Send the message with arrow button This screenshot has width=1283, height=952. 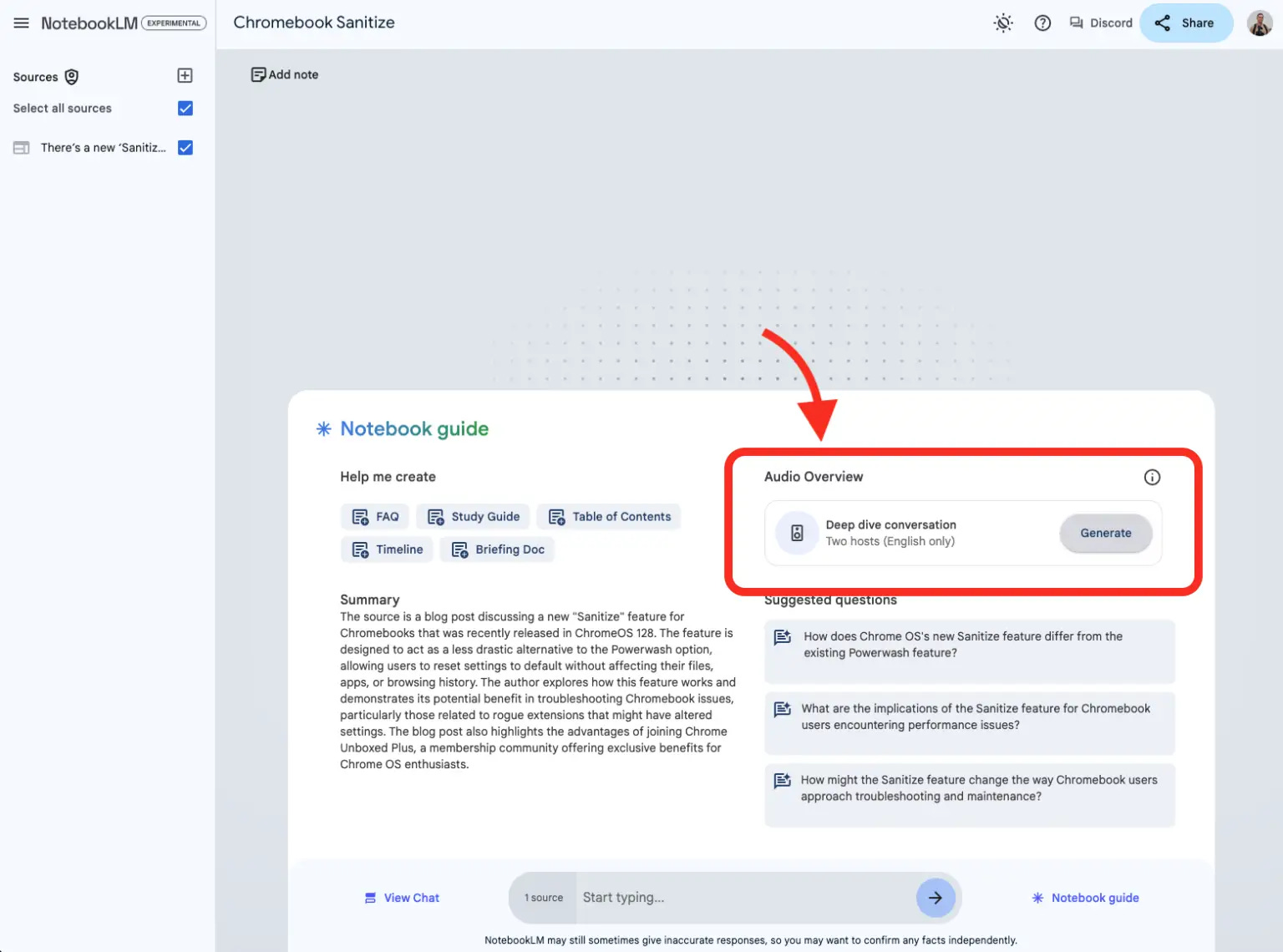pos(936,899)
